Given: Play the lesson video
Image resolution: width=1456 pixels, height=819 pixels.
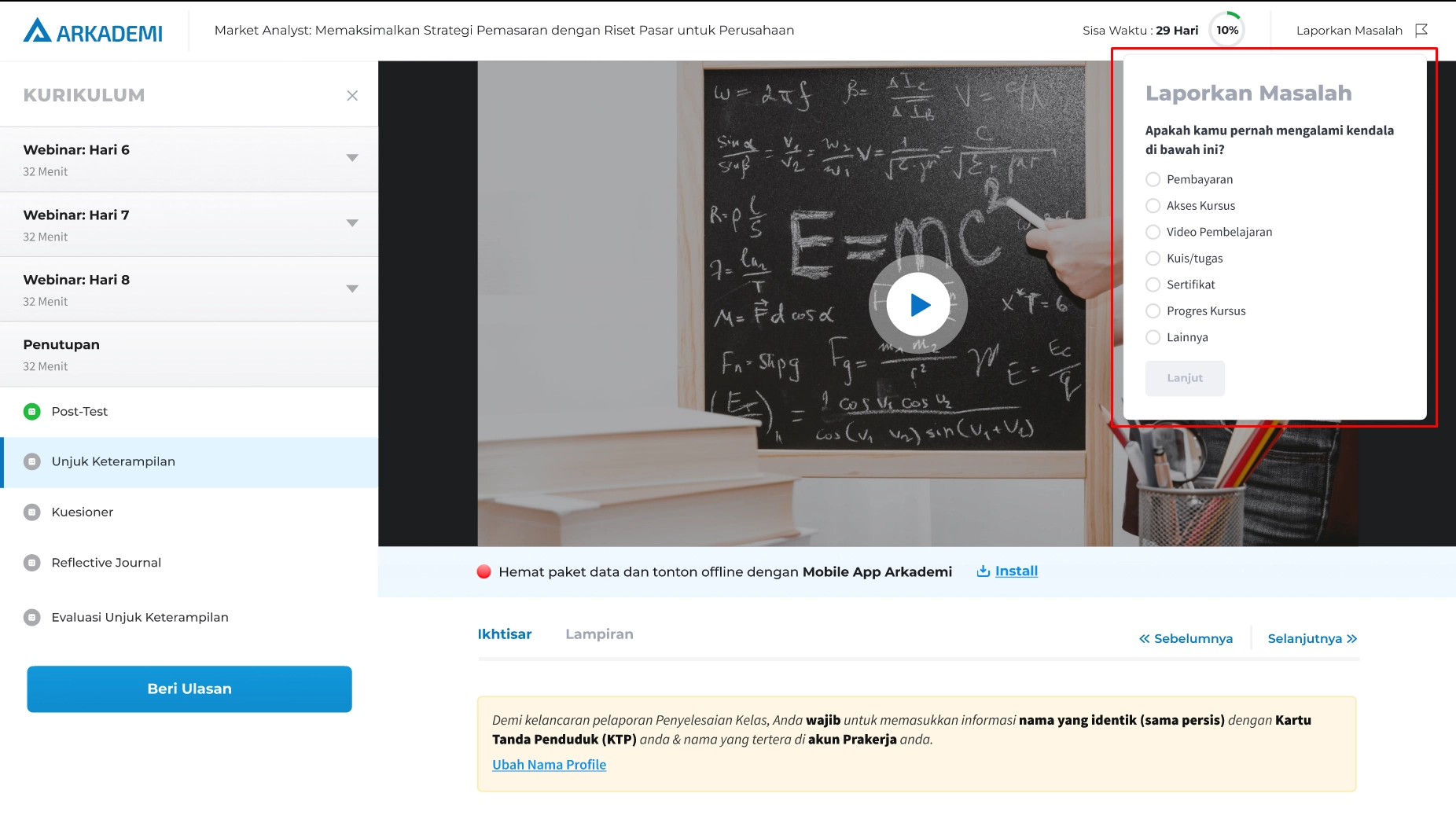Looking at the screenshot, I should click(x=918, y=304).
